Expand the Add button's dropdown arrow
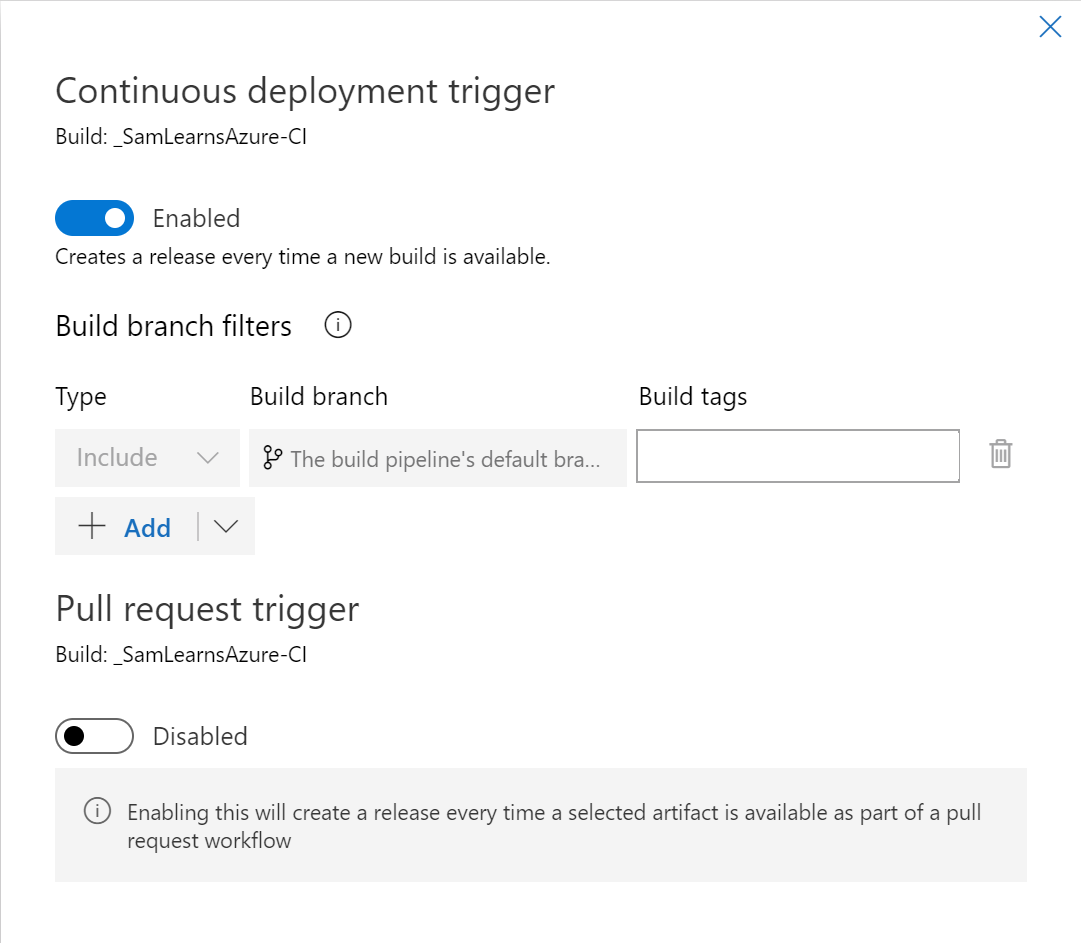Image resolution: width=1089 pixels, height=943 pixels. pyautogui.click(x=226, y=527)
